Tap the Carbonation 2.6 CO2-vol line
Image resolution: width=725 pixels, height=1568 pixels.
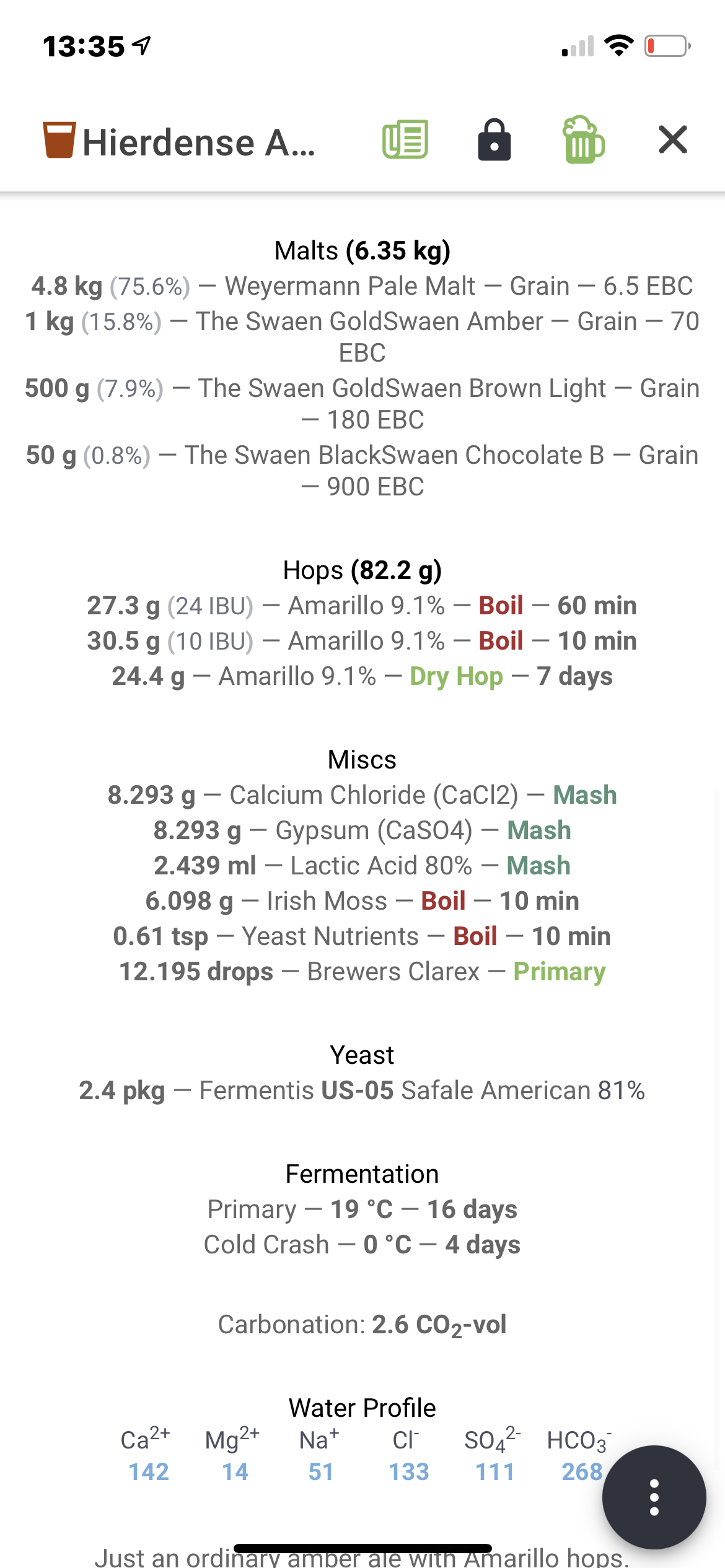tap(362, 1325)
